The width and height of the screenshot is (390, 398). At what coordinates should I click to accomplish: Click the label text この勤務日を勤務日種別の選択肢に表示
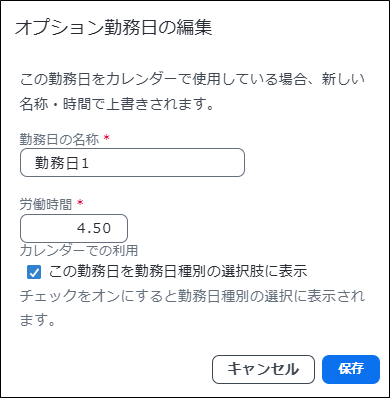[x=178, y=272]
